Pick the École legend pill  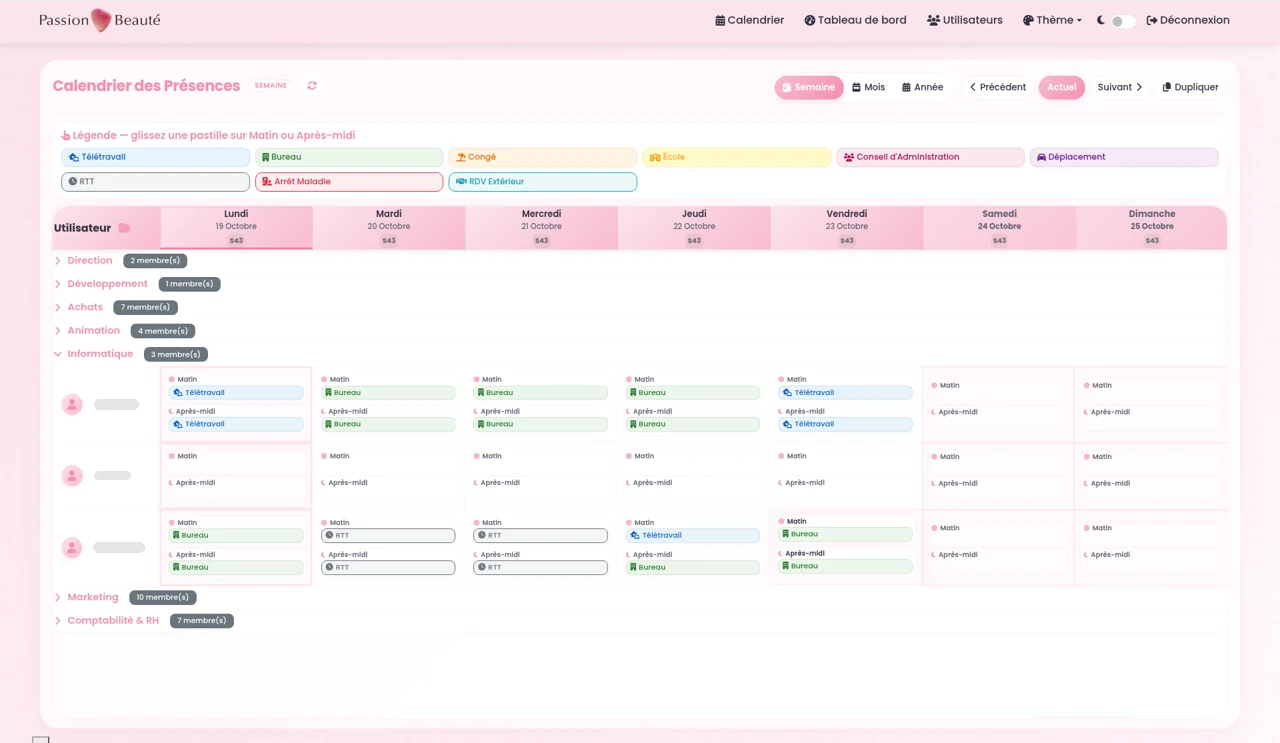737,157
